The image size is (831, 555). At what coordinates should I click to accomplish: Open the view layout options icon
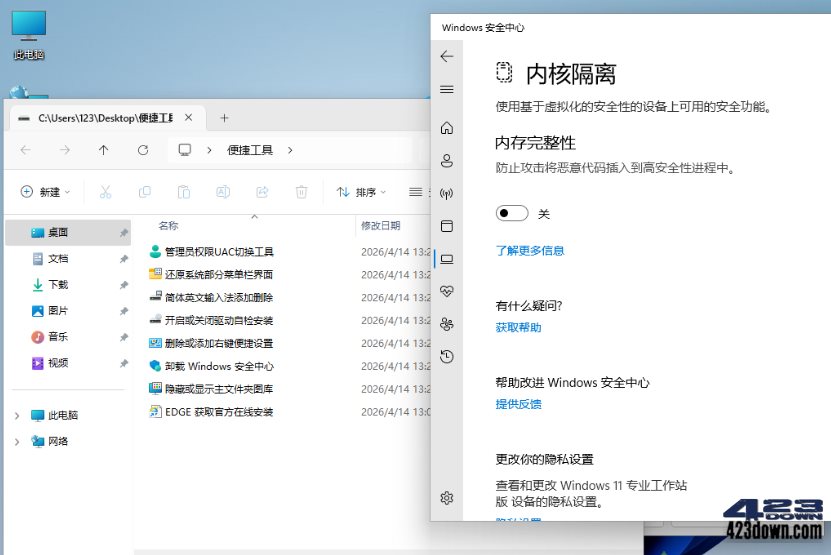tap(416, 192)
